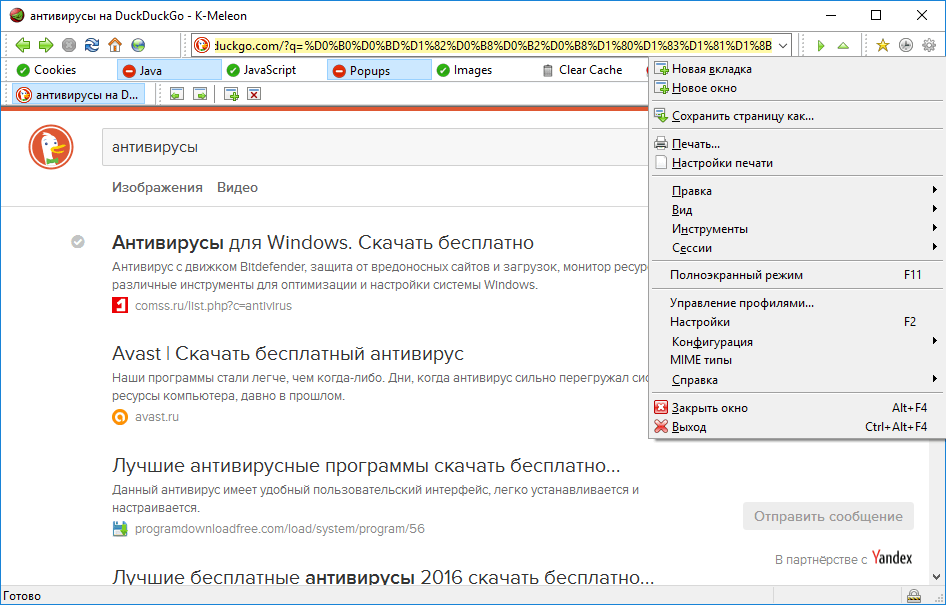Click the green Go play arrow
The height and width of the screenshot is (605, 946).
pyautogui.click(x=821, y=46)
